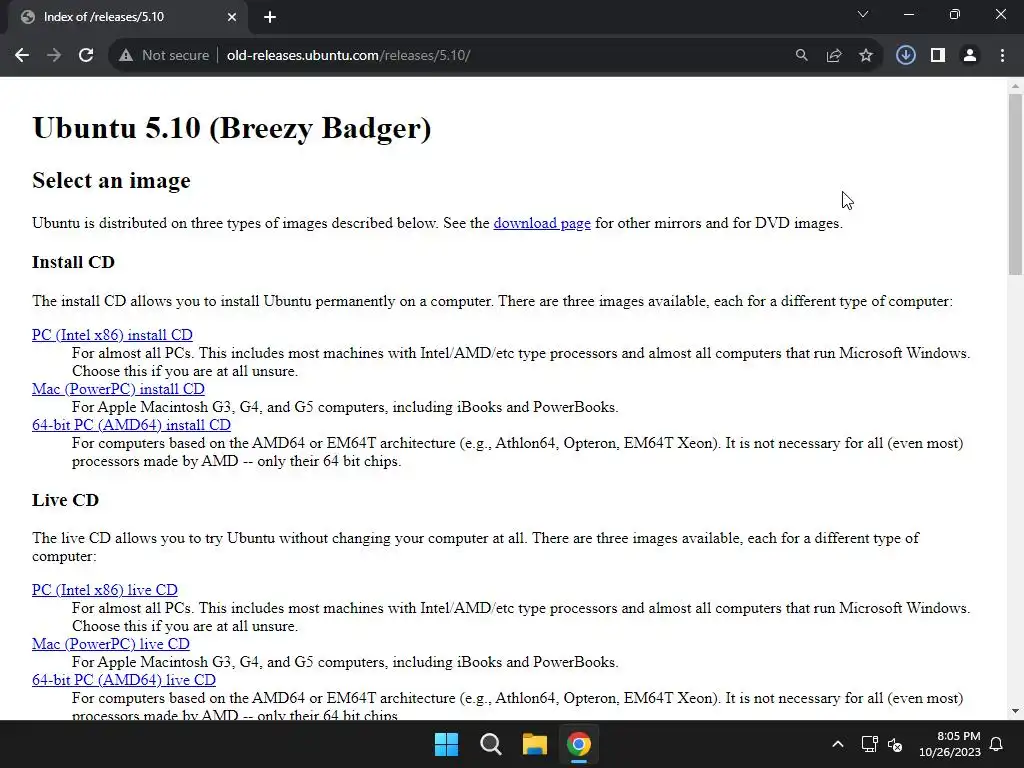View the Not secure site warning
The height and width of the screenshot is (768, 1024).
(164, 56)
